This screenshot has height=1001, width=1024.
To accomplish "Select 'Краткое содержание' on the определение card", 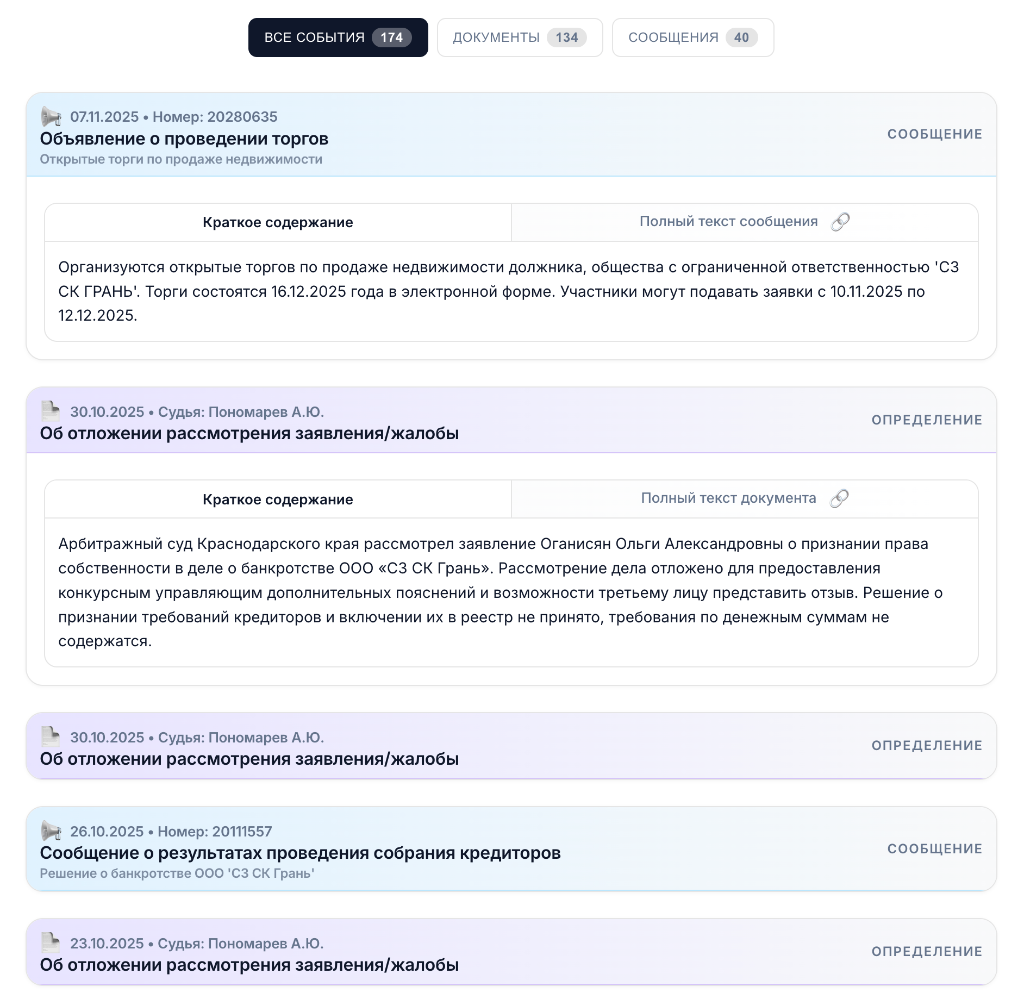I will 277,498.
